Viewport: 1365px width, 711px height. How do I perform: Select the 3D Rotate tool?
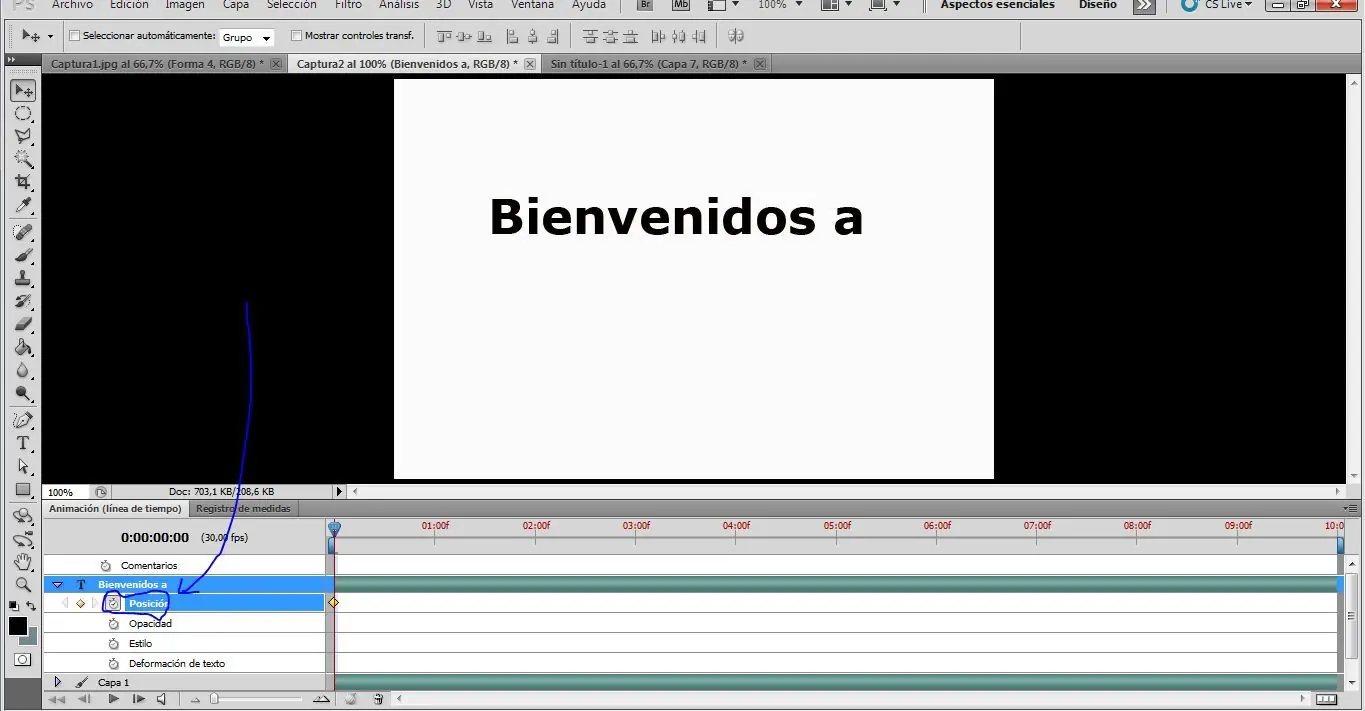click(22, 516)
